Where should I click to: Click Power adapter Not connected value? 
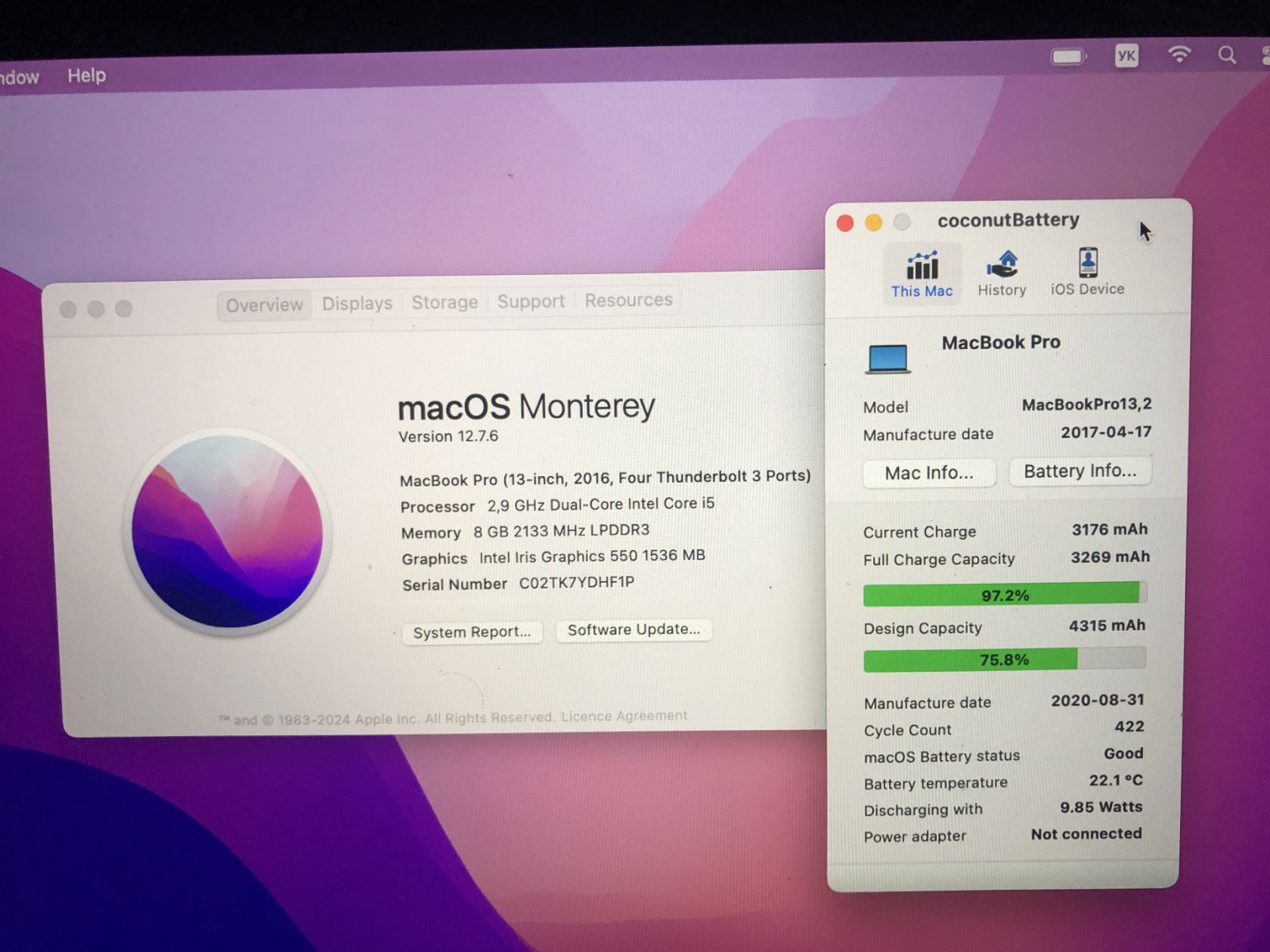pyautogui.click(x=1086, y=833)
